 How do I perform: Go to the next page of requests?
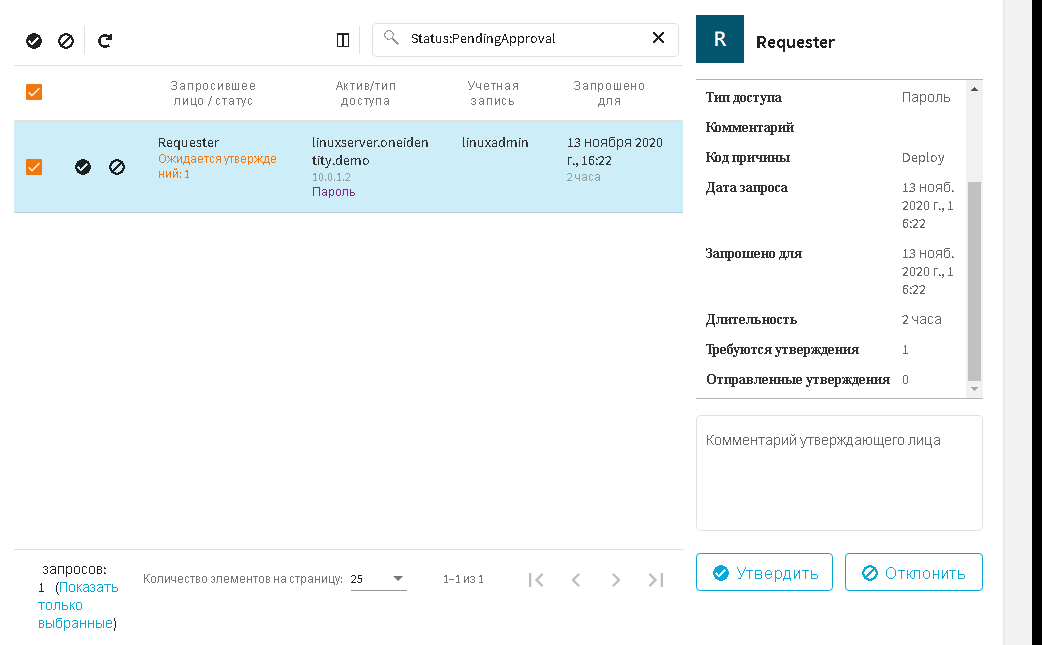[x=616, y=580]
